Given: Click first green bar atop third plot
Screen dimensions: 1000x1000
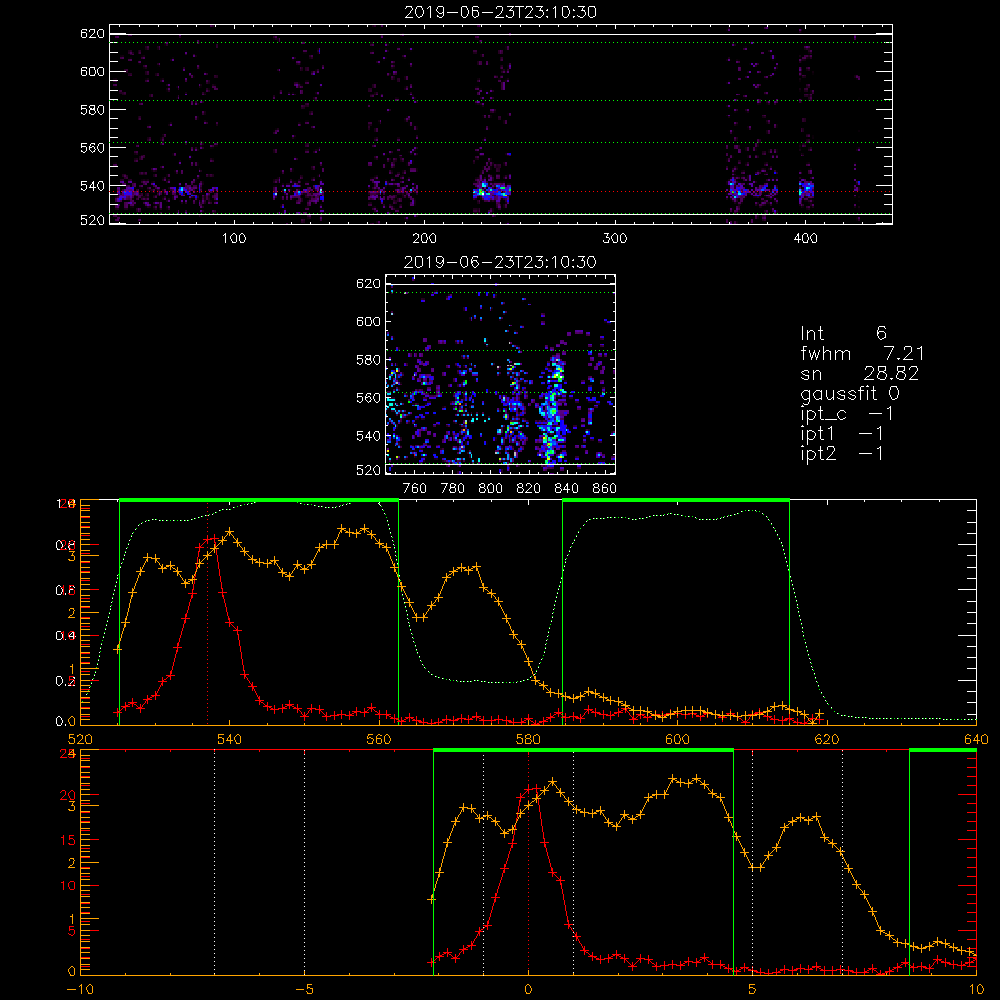Looking at the screenshot, I should pyautogui.click(x=259, y=500).
